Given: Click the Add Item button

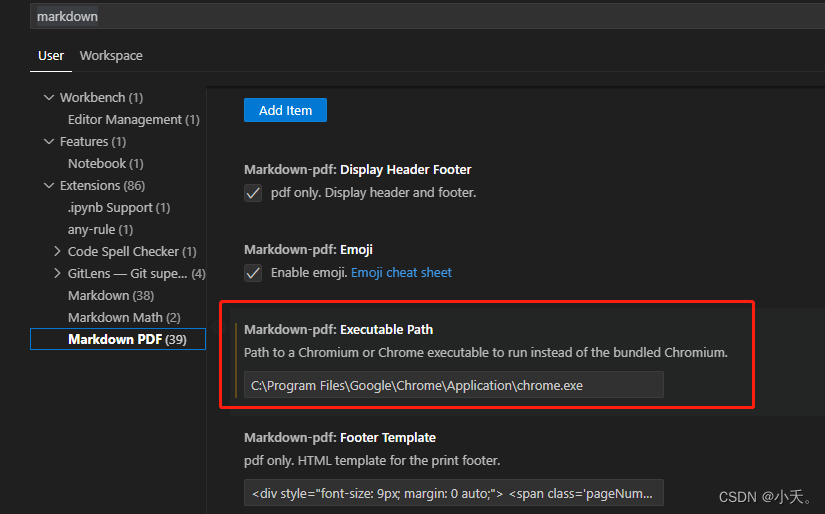Looking at the screenshot, I should (285, 110).
